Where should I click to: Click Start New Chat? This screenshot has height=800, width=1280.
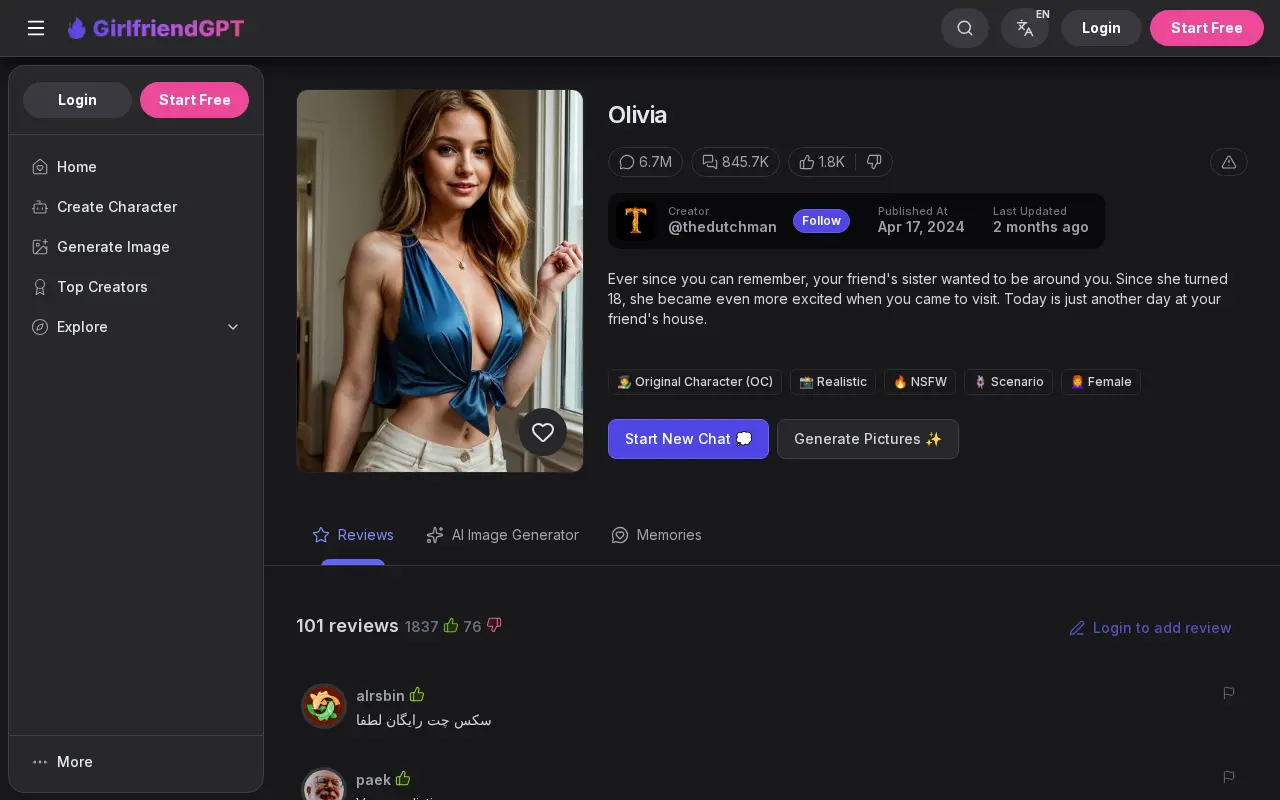[688, 439]
